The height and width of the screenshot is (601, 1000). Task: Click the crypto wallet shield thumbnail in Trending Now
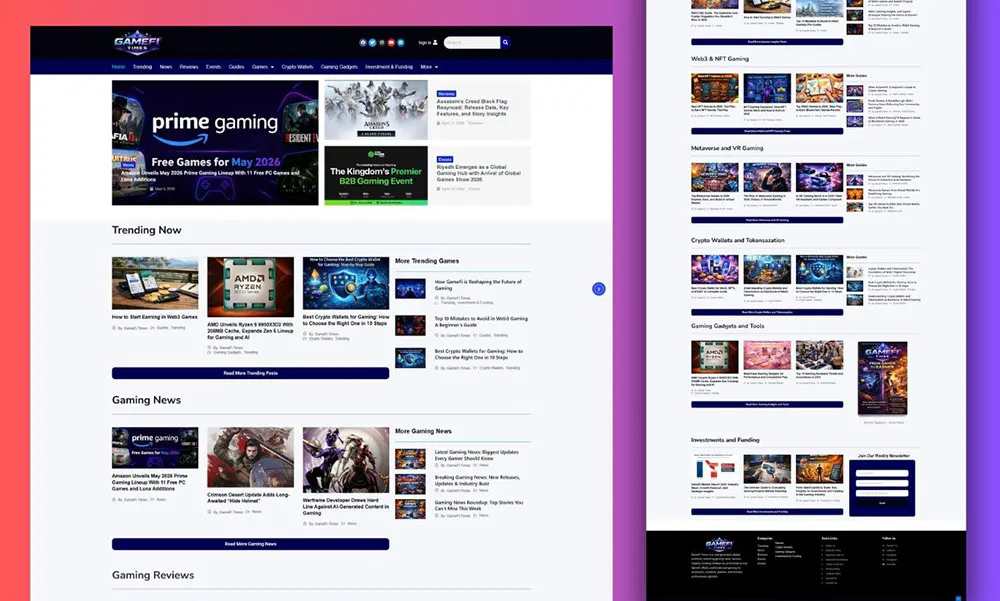point(346,283)
